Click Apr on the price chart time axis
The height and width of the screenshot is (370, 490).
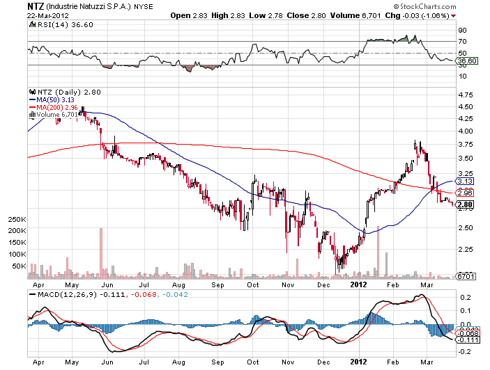point(39,285)
